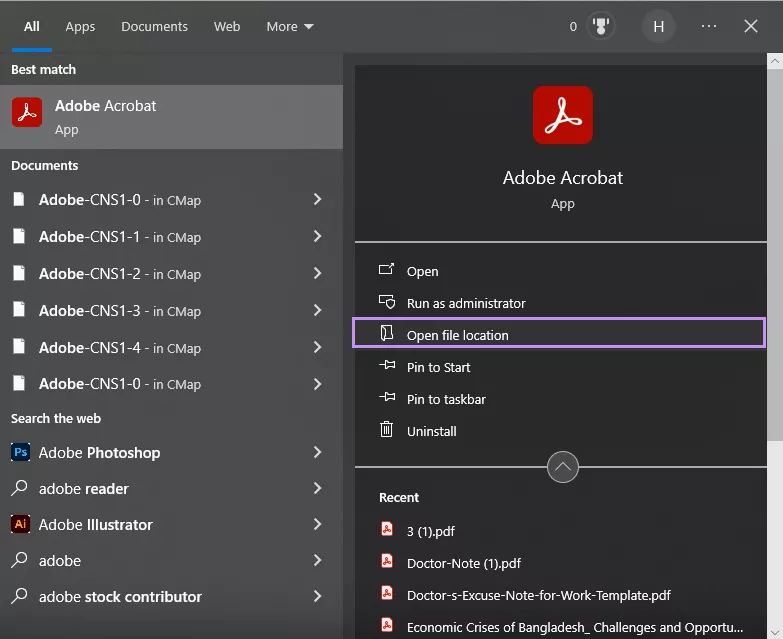783x639 pixels.
Task: Switch to the Documents tab
Action: tap(154, 27)
